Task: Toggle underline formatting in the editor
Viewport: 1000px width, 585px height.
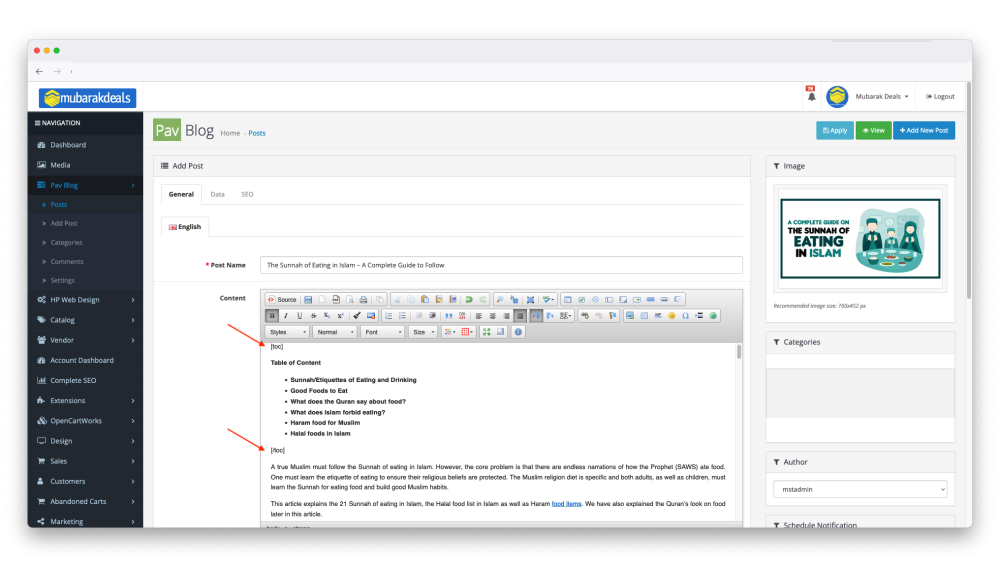Action: (x=299, y=314)
